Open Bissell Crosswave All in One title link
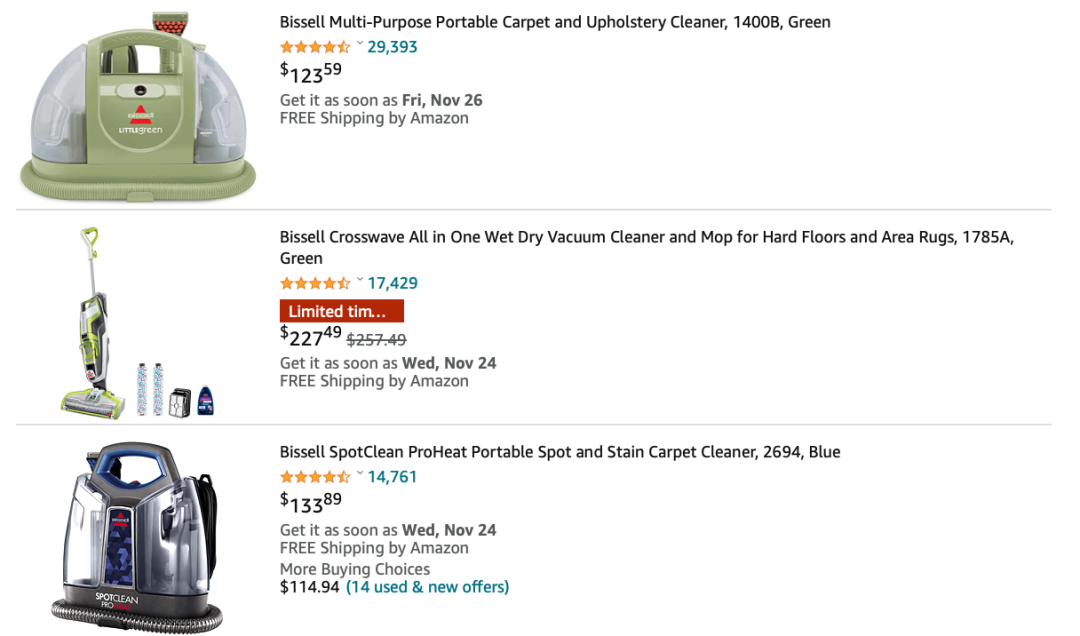 646,238
